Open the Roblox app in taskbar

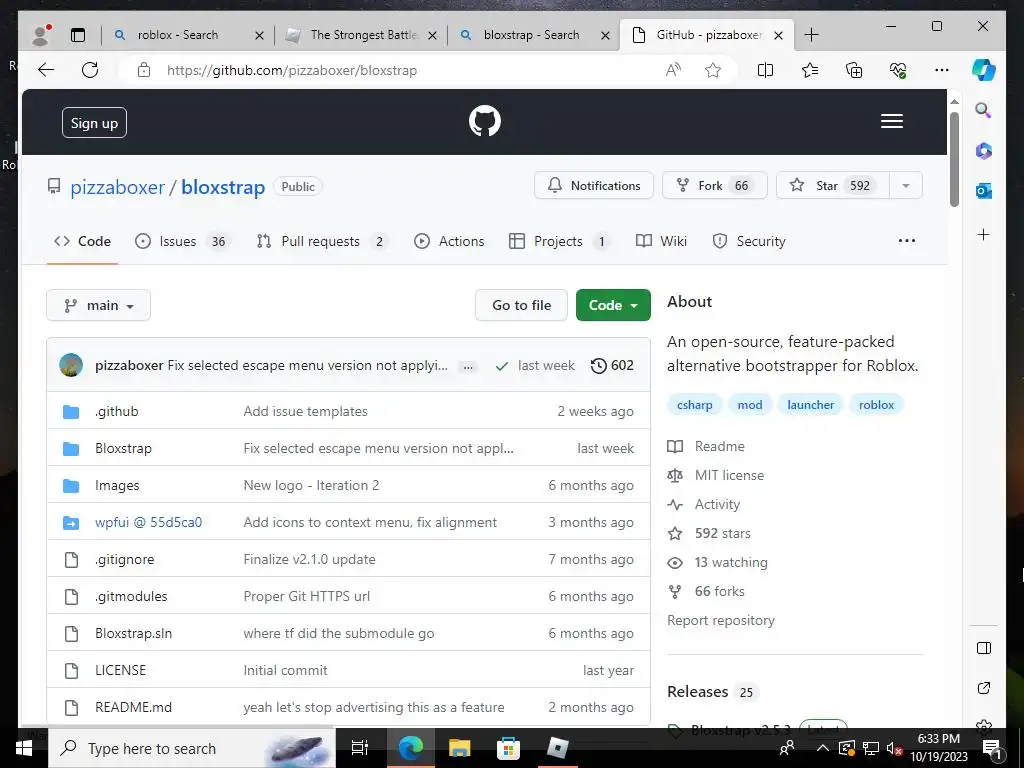coord(557,748)
